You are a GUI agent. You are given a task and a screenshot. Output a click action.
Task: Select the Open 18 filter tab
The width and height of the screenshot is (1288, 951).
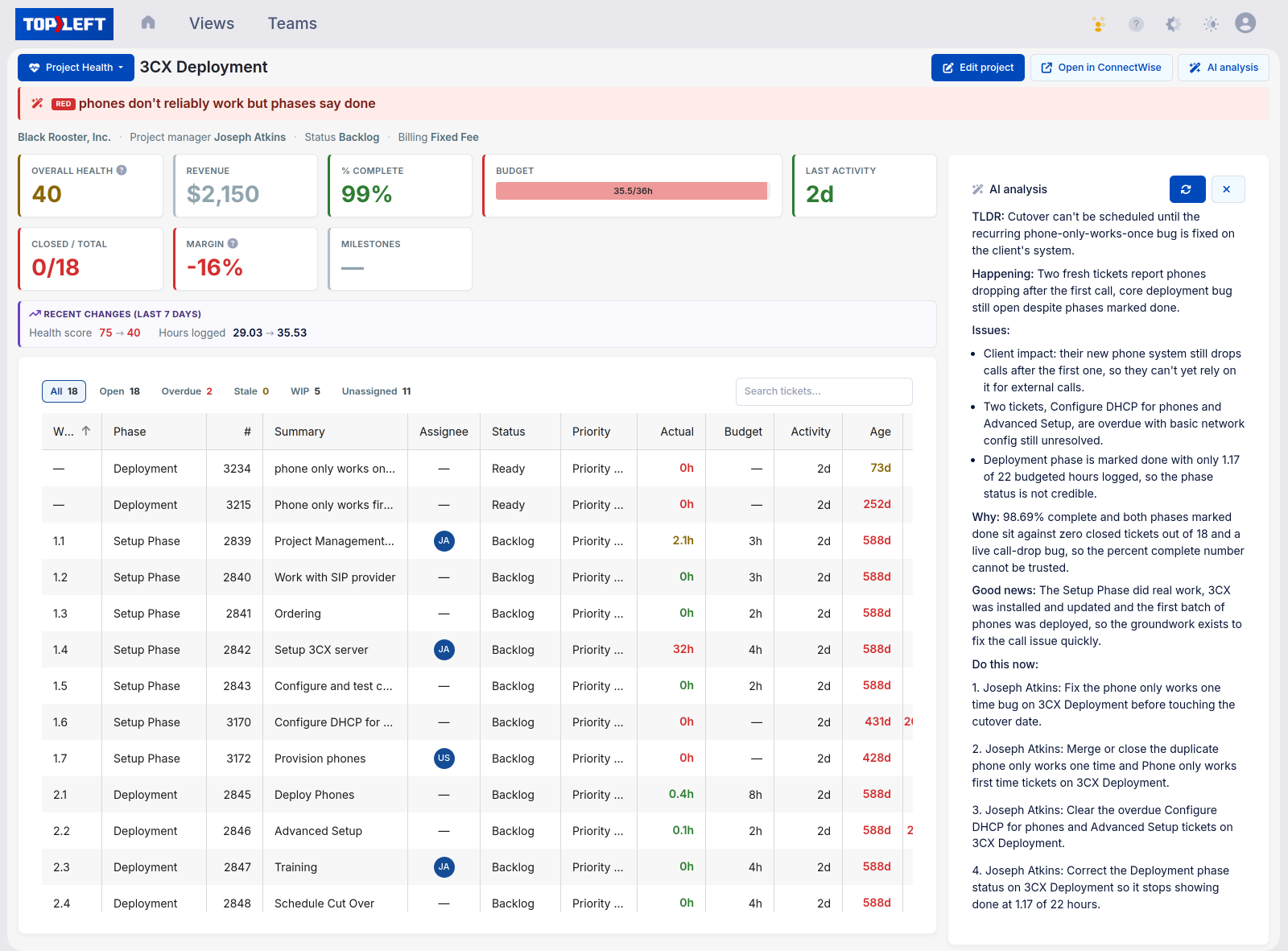pos(119,391)
